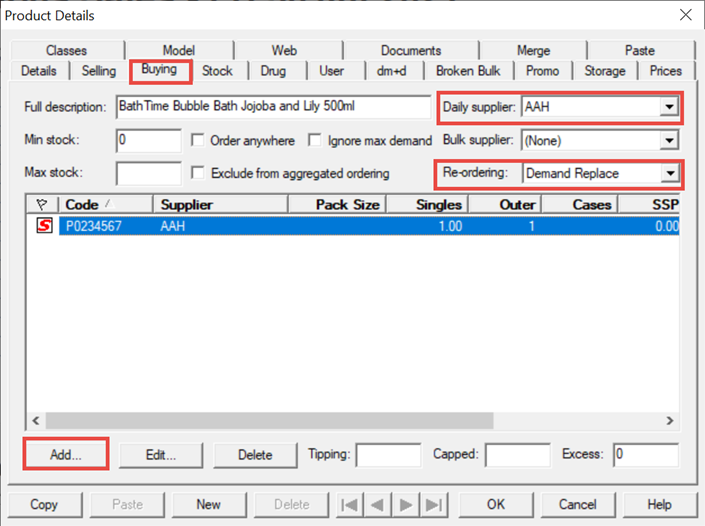Jump to last record arrow

432,504
